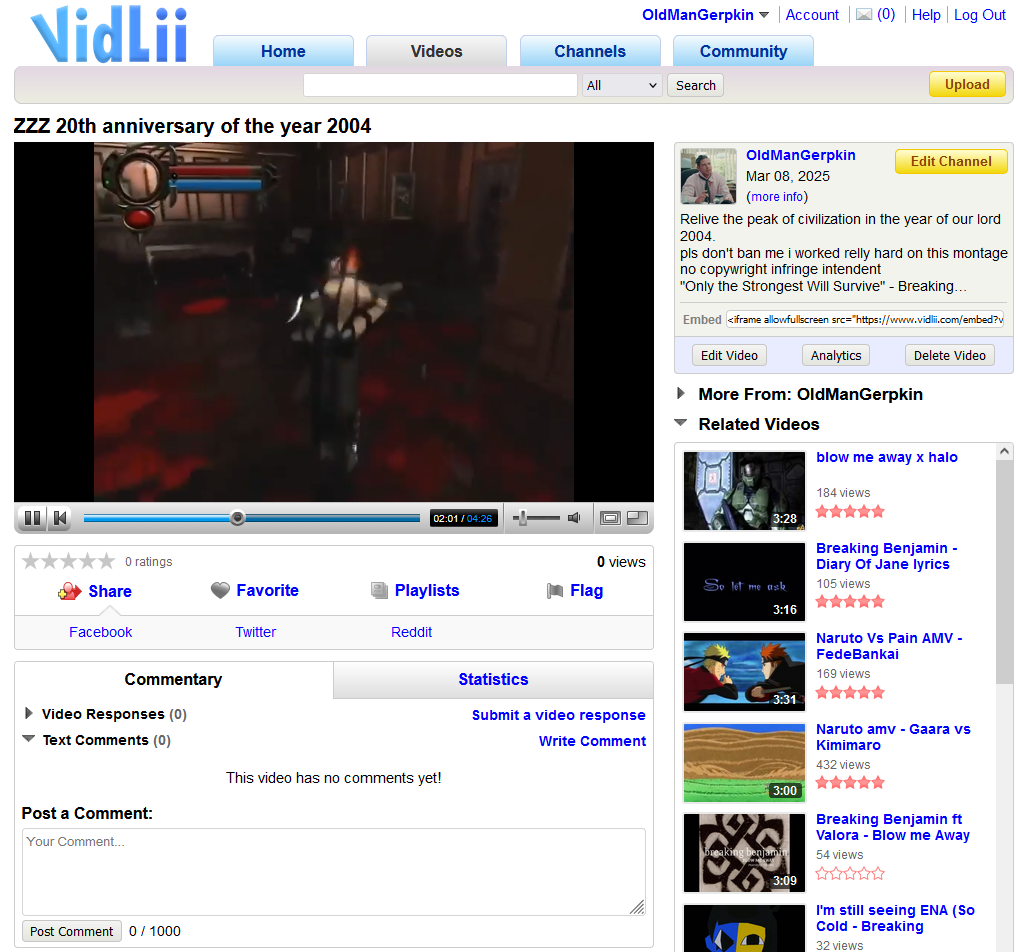The height and width of the screenshot is (952, 1018).
Task: Restart video with skip-to-start button
Action: point(60,518)
